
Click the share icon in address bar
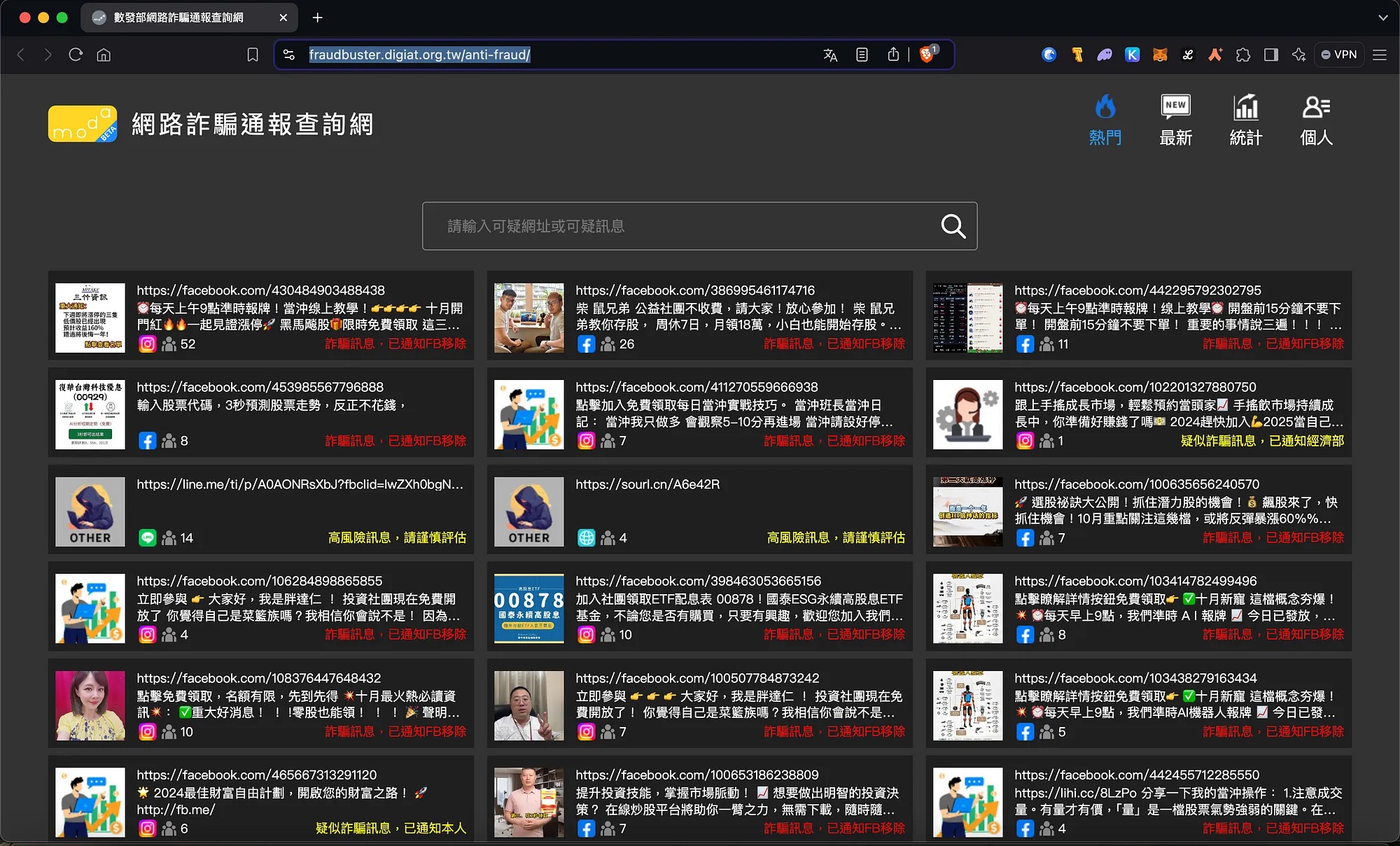(893, 55)
